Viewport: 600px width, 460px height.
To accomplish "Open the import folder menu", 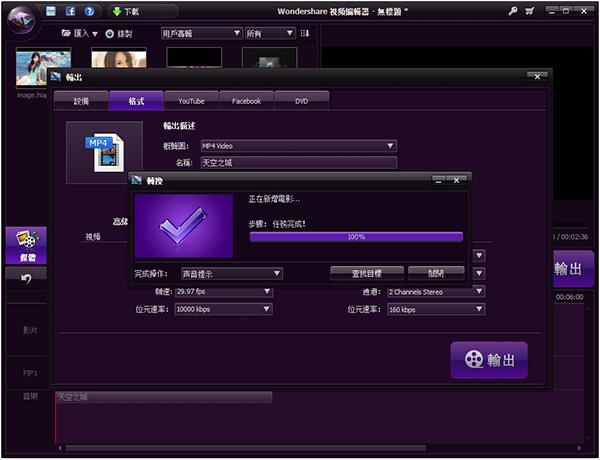I will click(x=80, y=34).
